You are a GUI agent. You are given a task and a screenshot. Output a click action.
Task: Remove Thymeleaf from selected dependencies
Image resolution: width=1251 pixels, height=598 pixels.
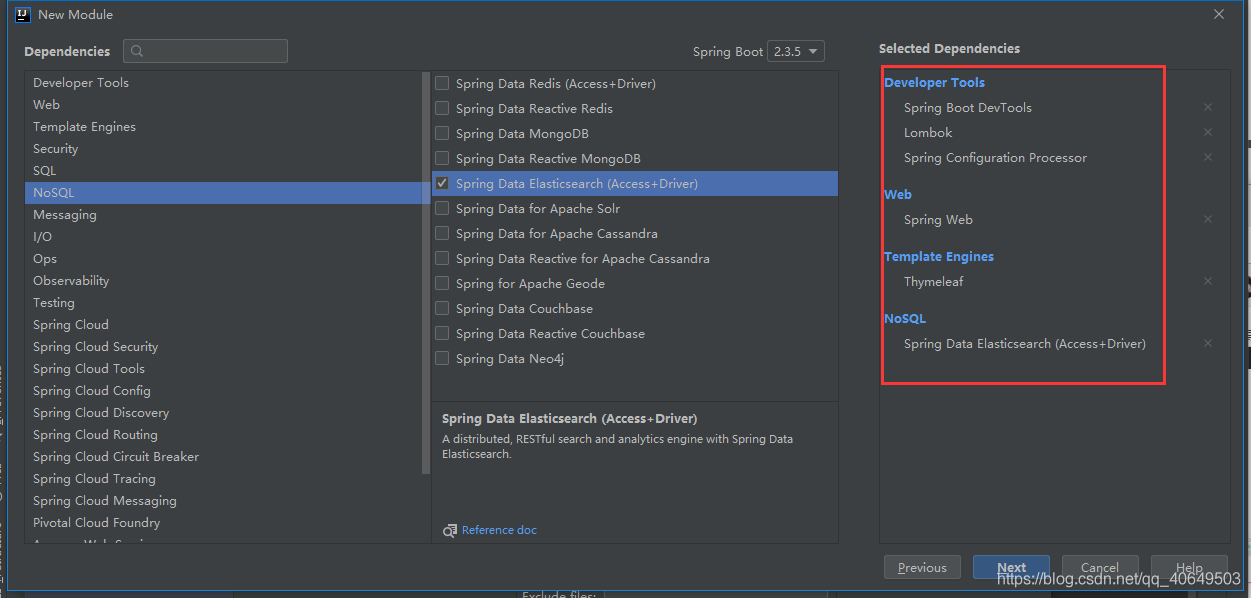click(x=1208, y=281)
